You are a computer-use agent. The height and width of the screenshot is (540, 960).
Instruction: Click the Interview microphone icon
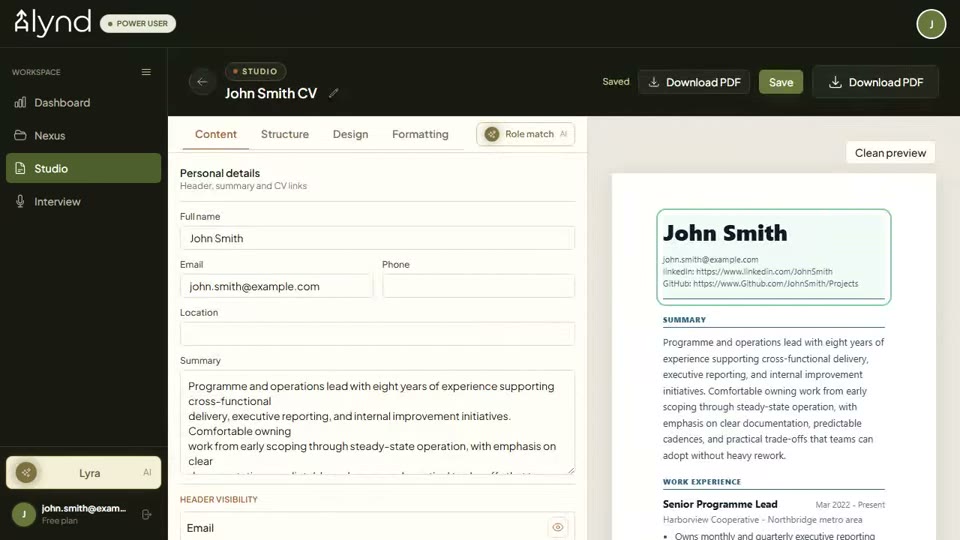coord(20,201)
